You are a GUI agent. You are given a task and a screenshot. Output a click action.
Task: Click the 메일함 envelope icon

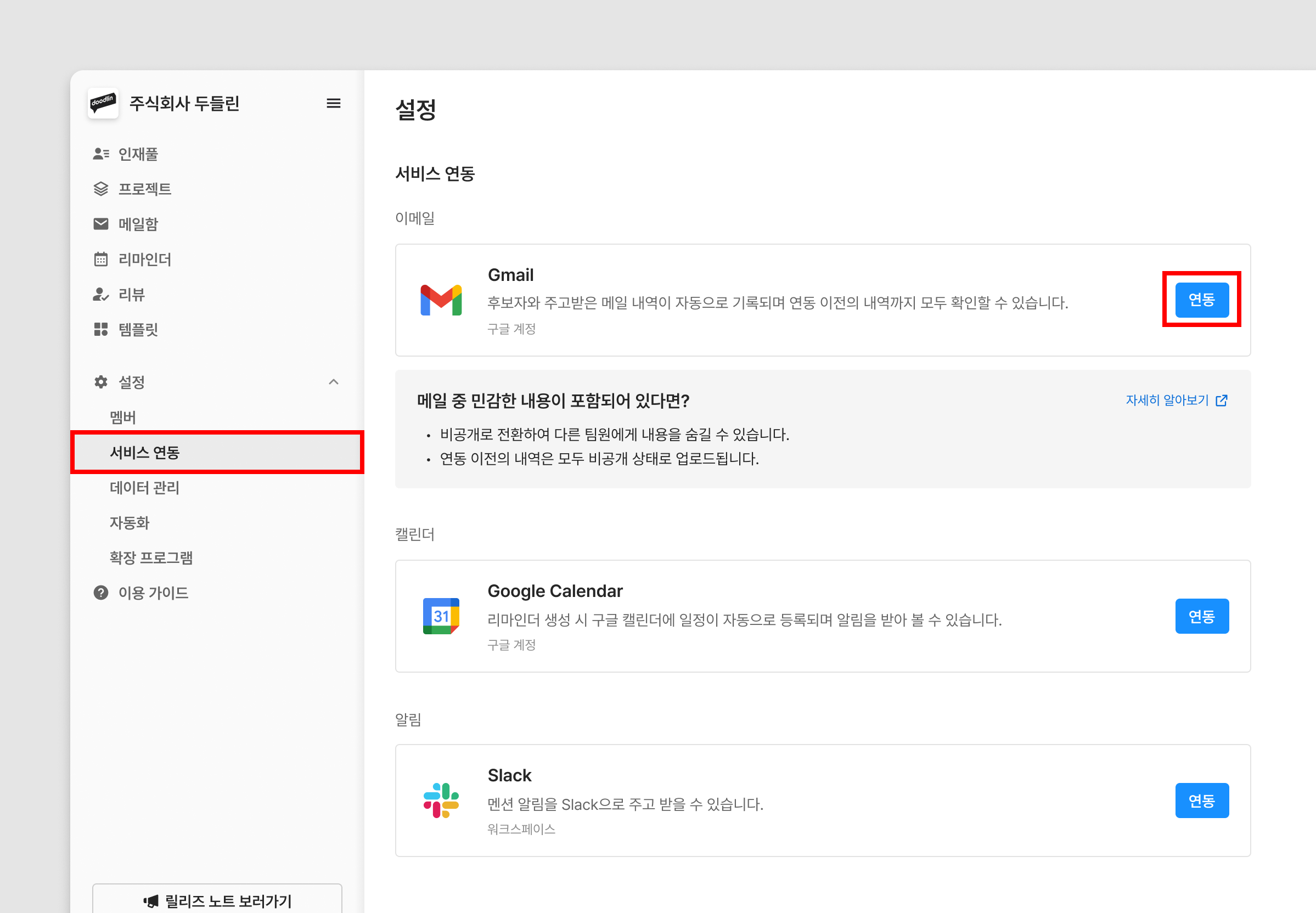[100, 224]
